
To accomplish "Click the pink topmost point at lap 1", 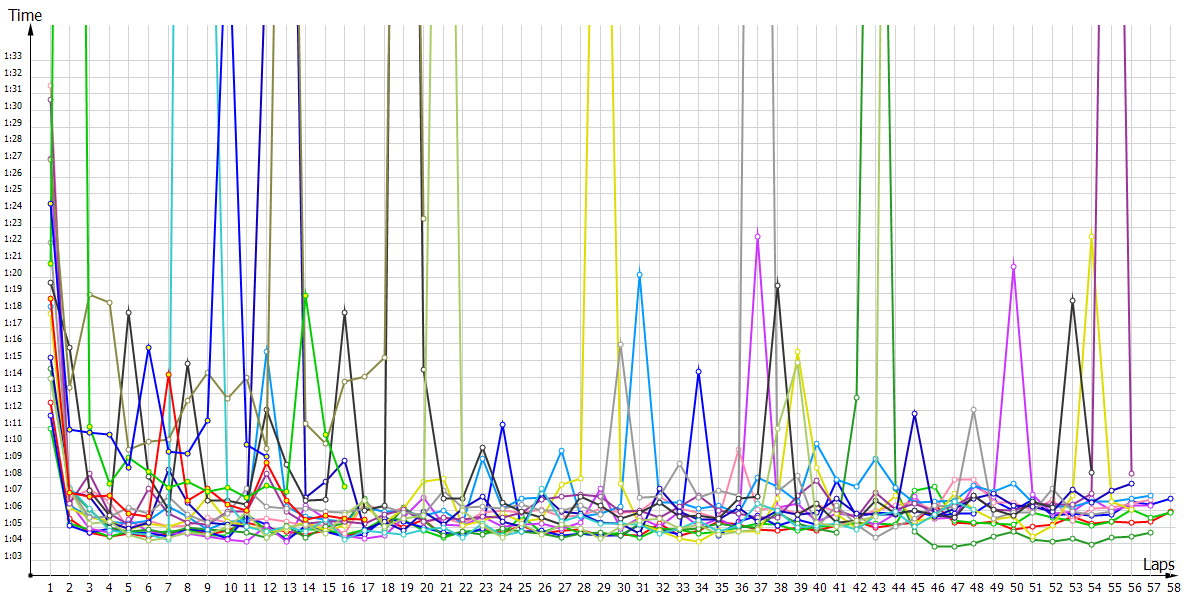I will coord(50,86).
